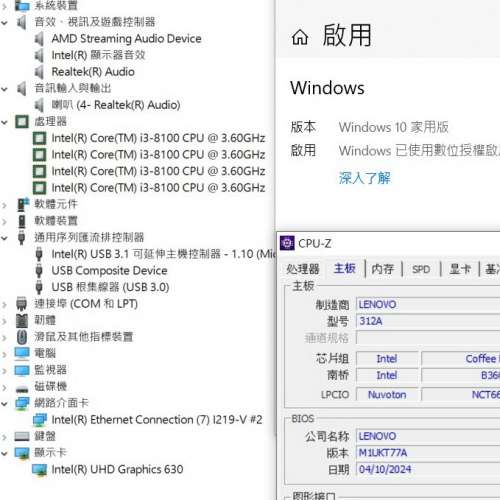Open the SPD tab in CPU-Z
The width and height of the screenshot is (500, 500).
[421, 269]
